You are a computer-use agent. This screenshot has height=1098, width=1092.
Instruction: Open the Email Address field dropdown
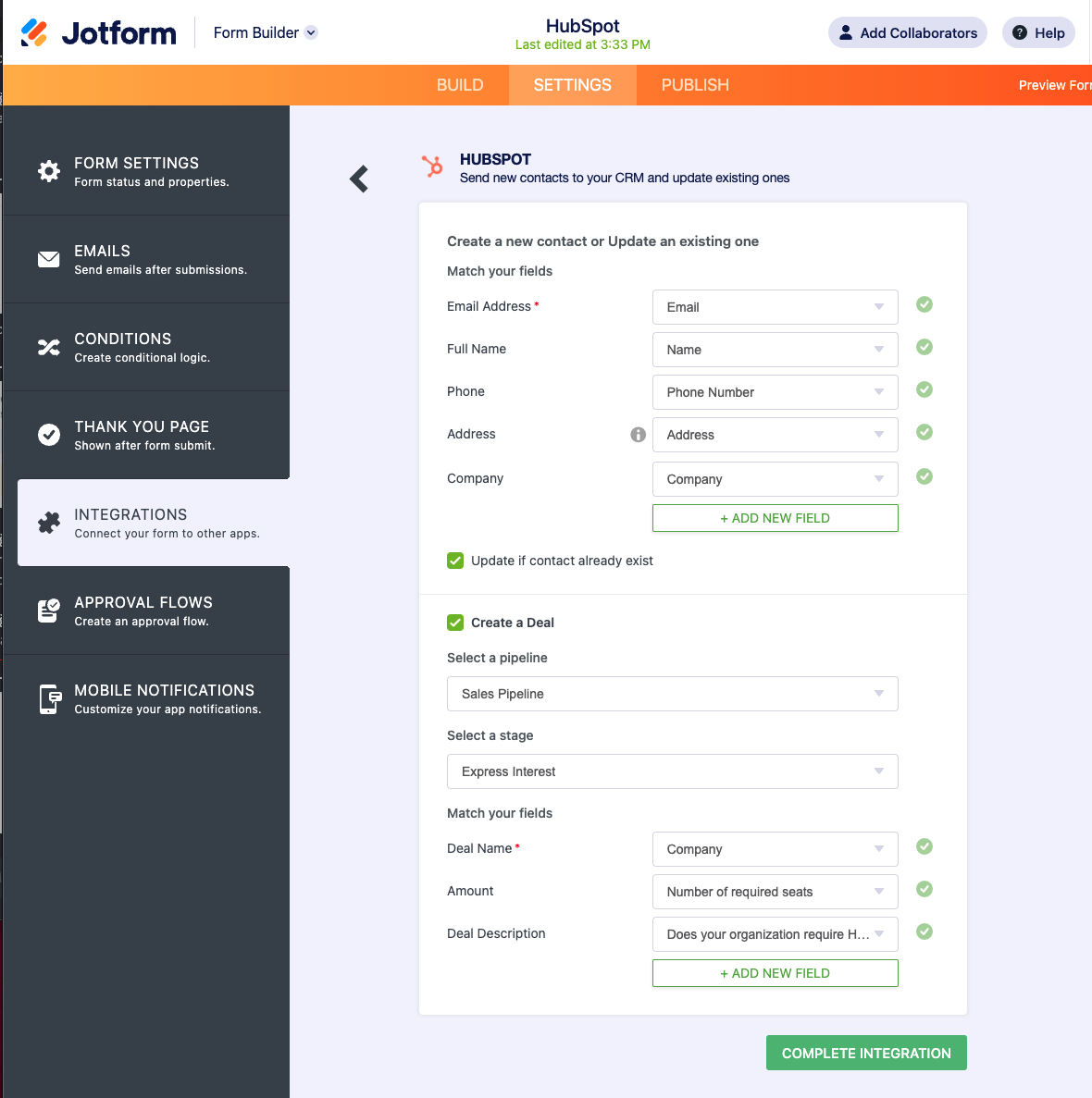[776, 307]
